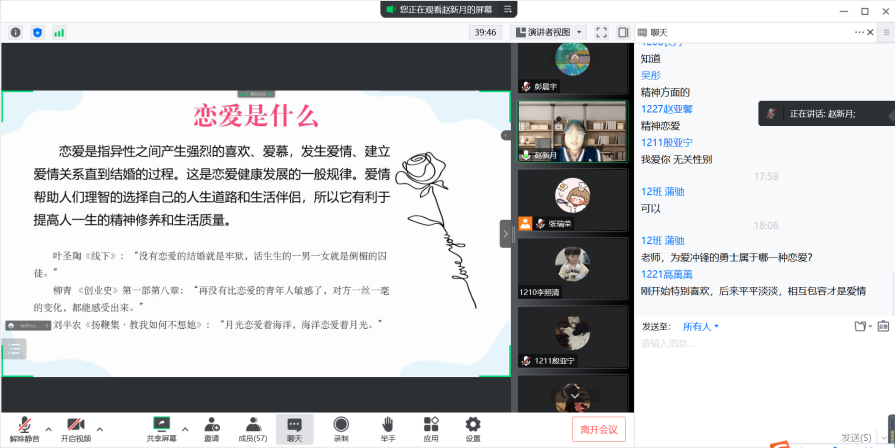Open the 成员(57) members list
895x448 pixels.
[253, 430]
